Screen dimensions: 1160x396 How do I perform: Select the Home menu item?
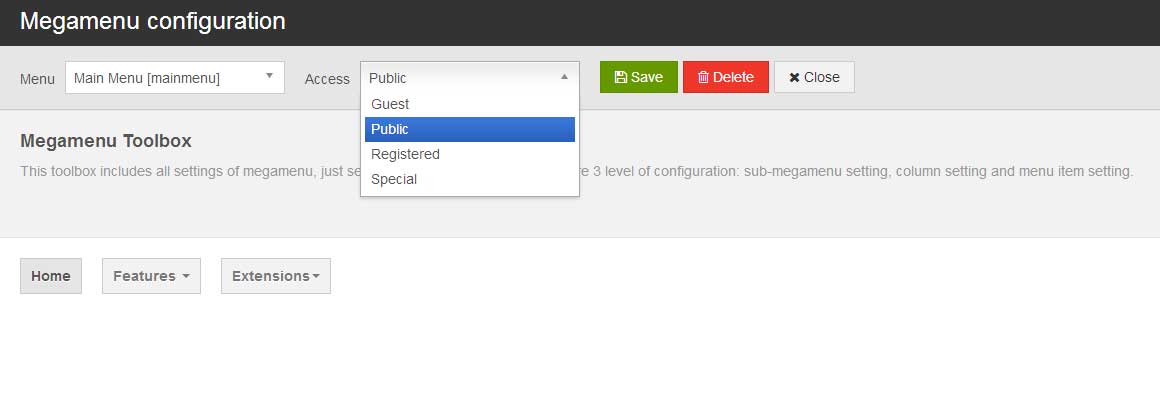[x=51, y=276]
